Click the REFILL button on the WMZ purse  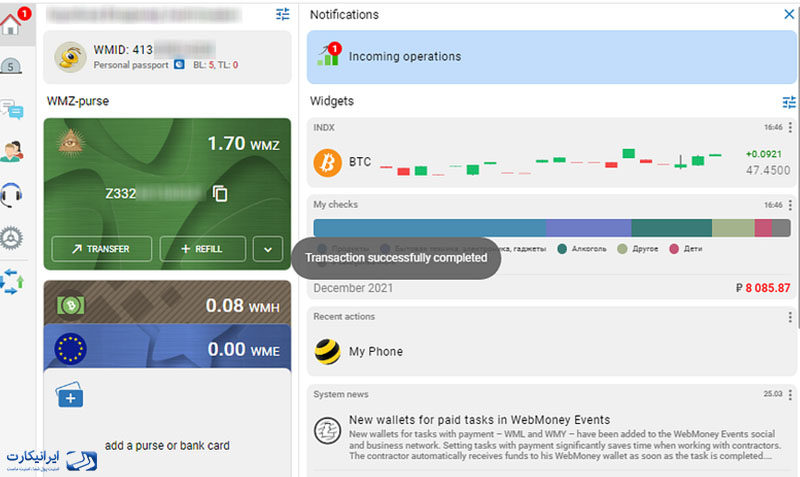203,249
